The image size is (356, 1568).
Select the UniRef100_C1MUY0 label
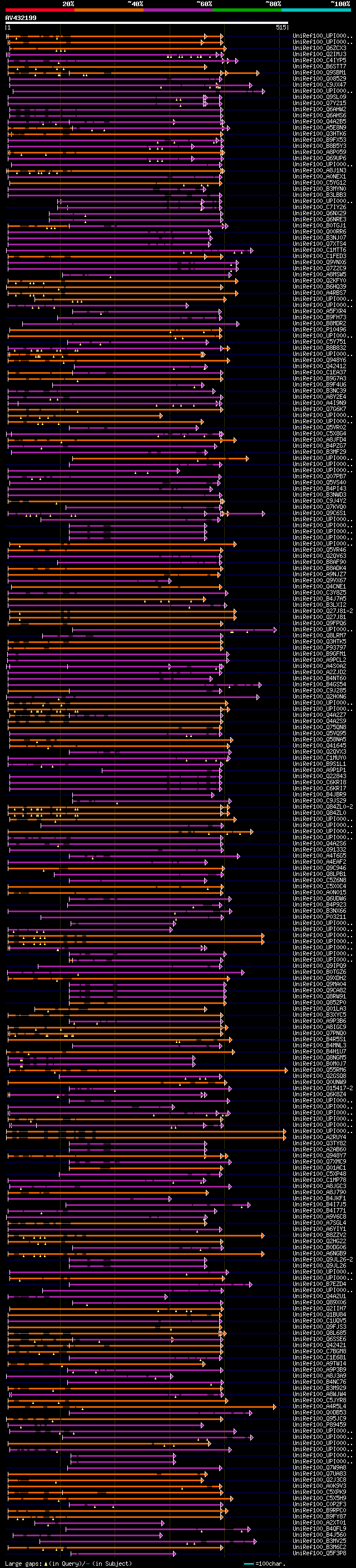pyautogui.click(x=319, y=759)
